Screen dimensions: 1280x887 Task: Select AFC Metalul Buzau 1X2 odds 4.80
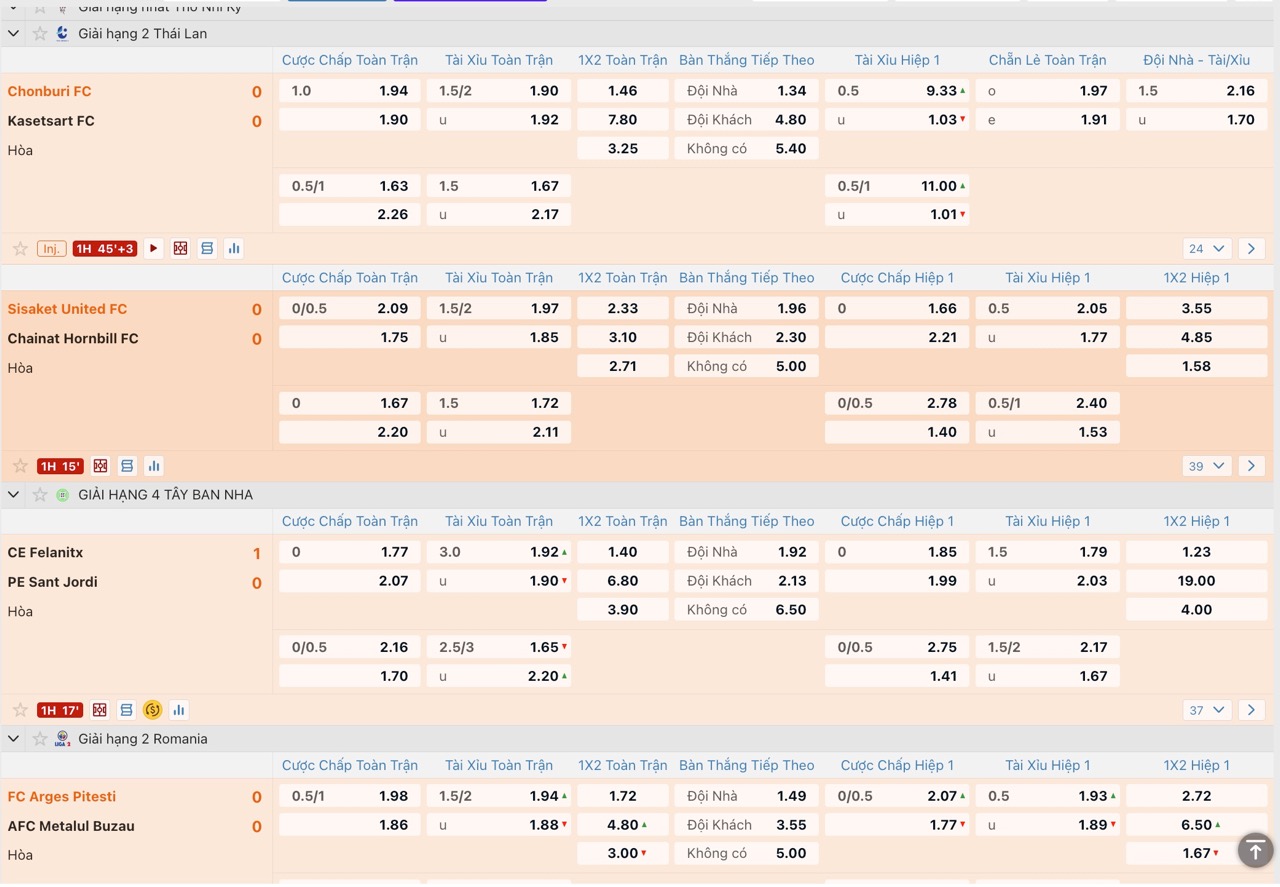[622, 825]
